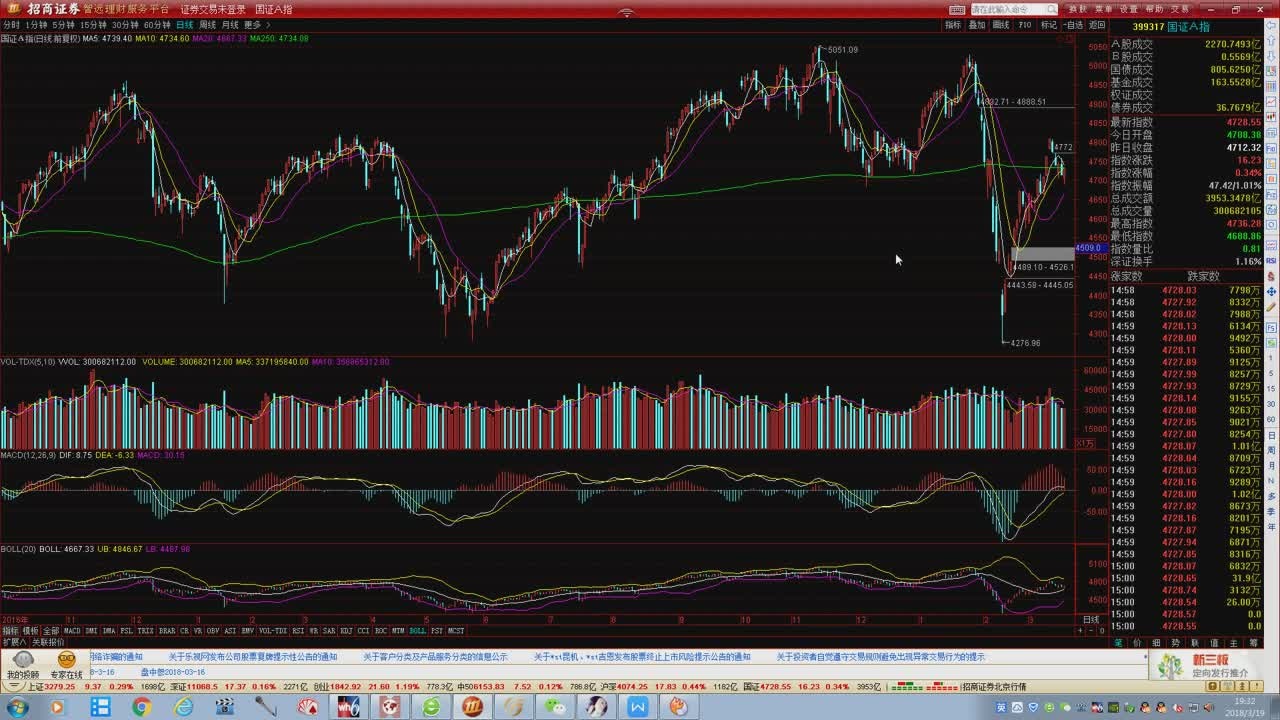Click the 全部 indicators tab
Image resolution: width=1280 pixels, height=720 pixels.
51,631
